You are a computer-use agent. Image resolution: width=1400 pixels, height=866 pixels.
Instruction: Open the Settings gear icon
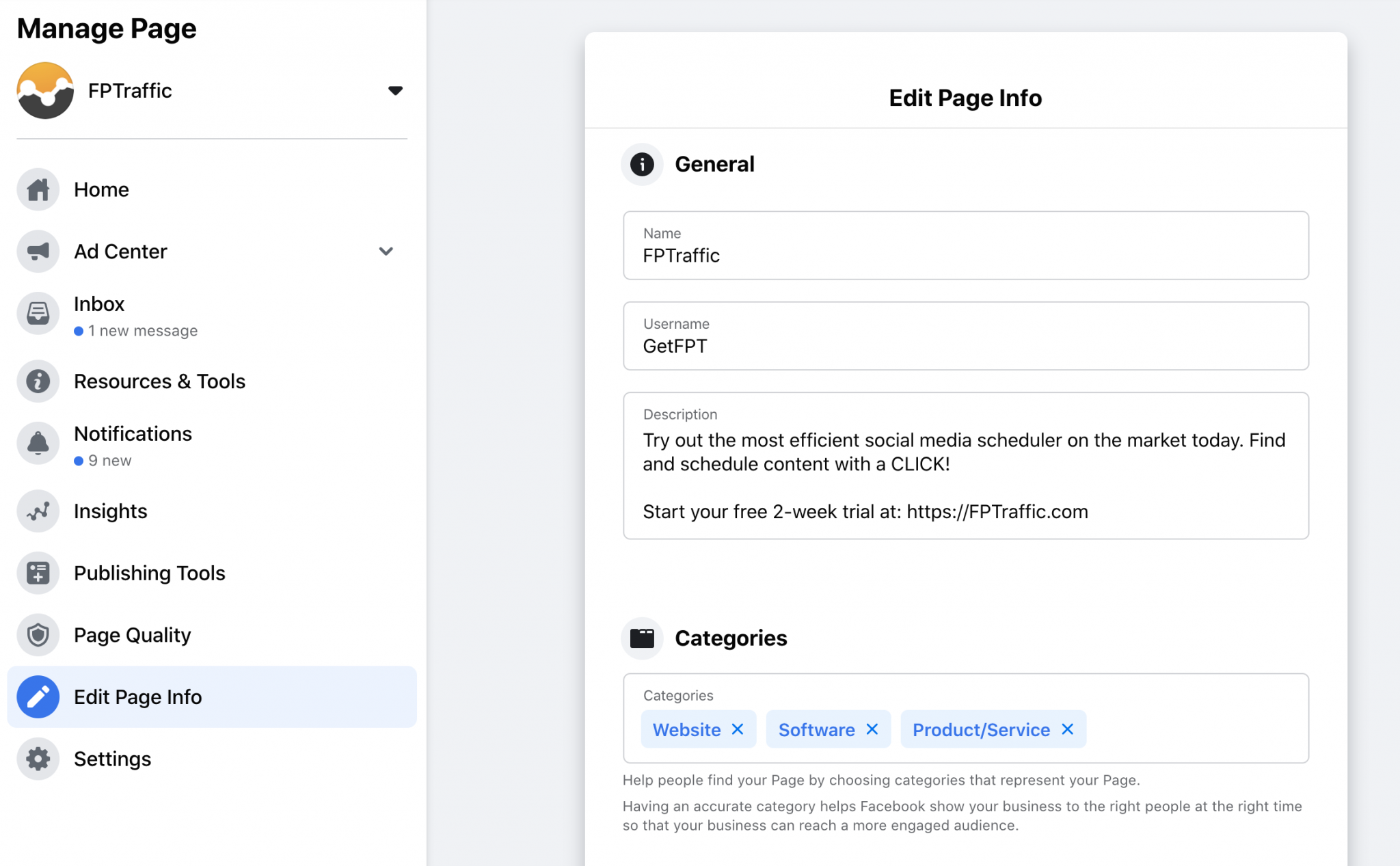38,759
